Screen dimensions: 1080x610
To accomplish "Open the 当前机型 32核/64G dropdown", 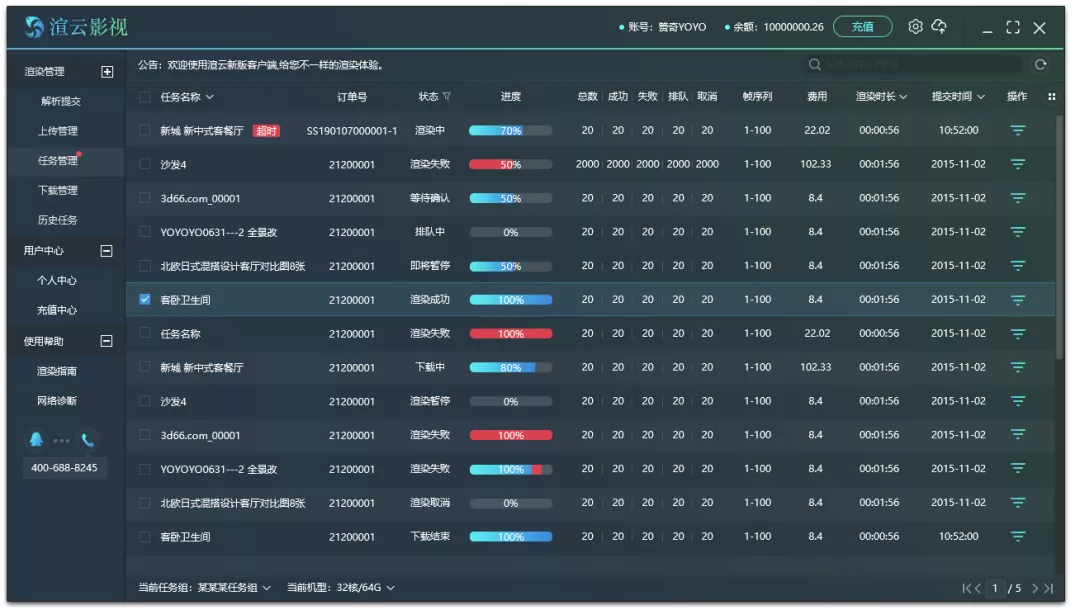I will coord(390,588).
